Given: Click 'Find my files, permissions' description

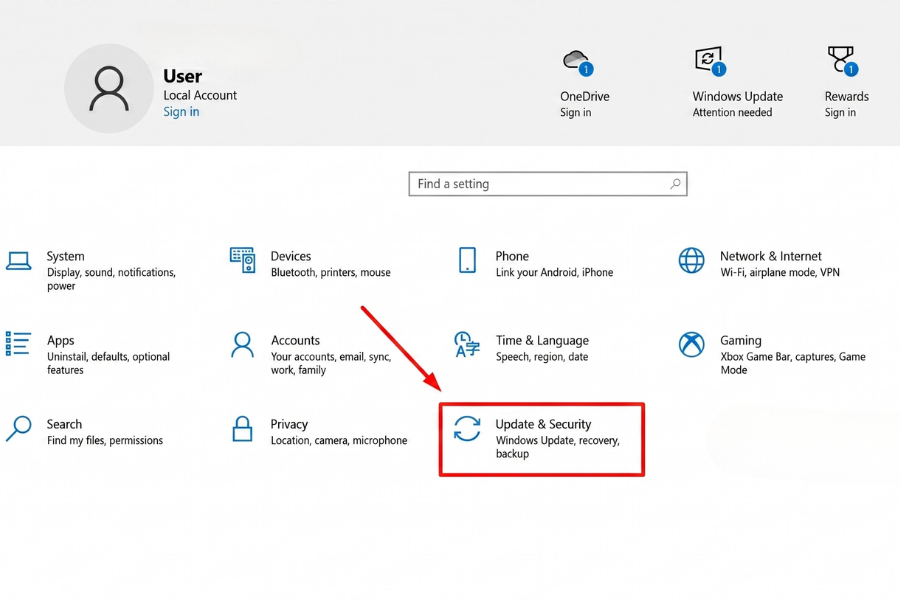Looking at the screenshot, I should click(x=104, y=440).
